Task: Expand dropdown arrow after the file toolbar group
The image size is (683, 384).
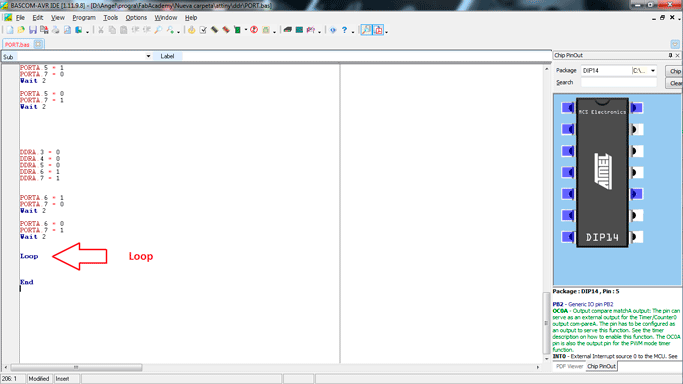Action: (88, 31)
